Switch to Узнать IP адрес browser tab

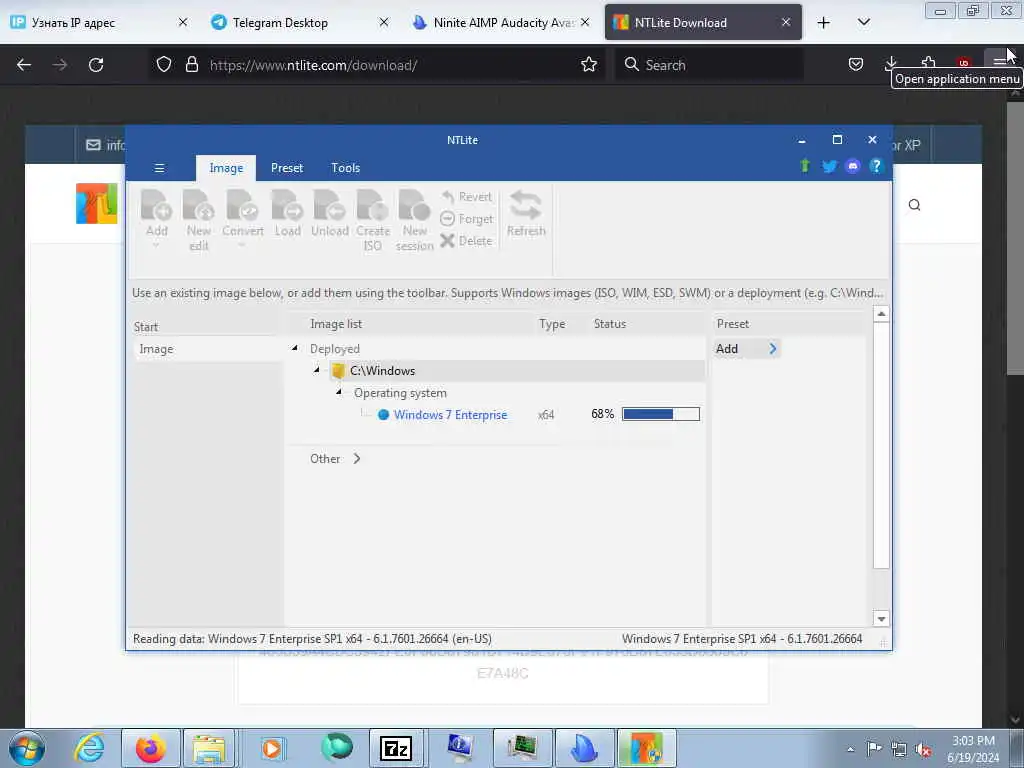99,22
